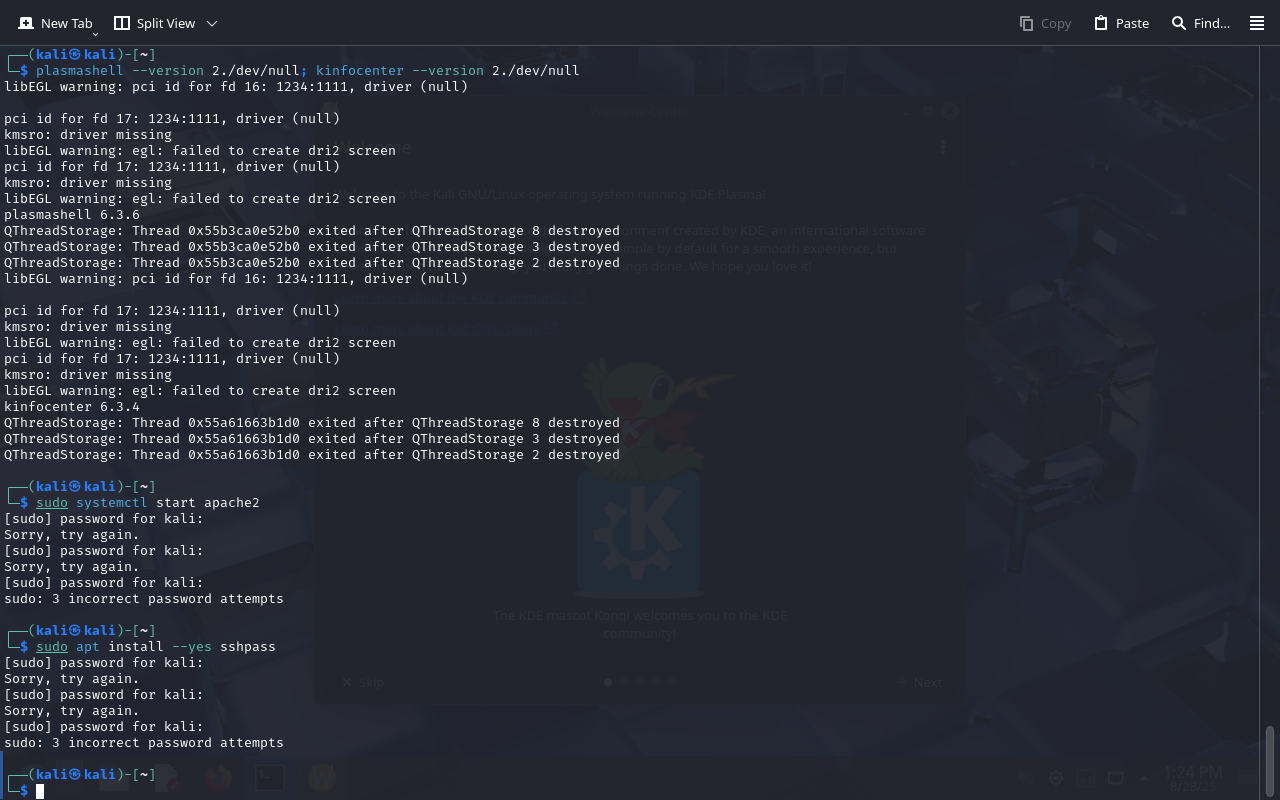Click the cursor at the empty bottom prompt

pos(40,791)
